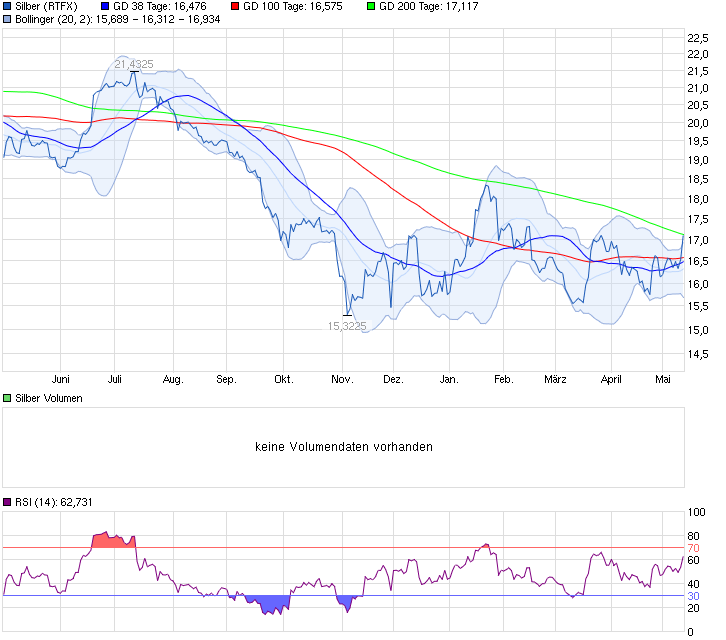This screenshot has width=726, height=640.
Task: Click the 15,0 price axis value
Action: click(698, 330)
